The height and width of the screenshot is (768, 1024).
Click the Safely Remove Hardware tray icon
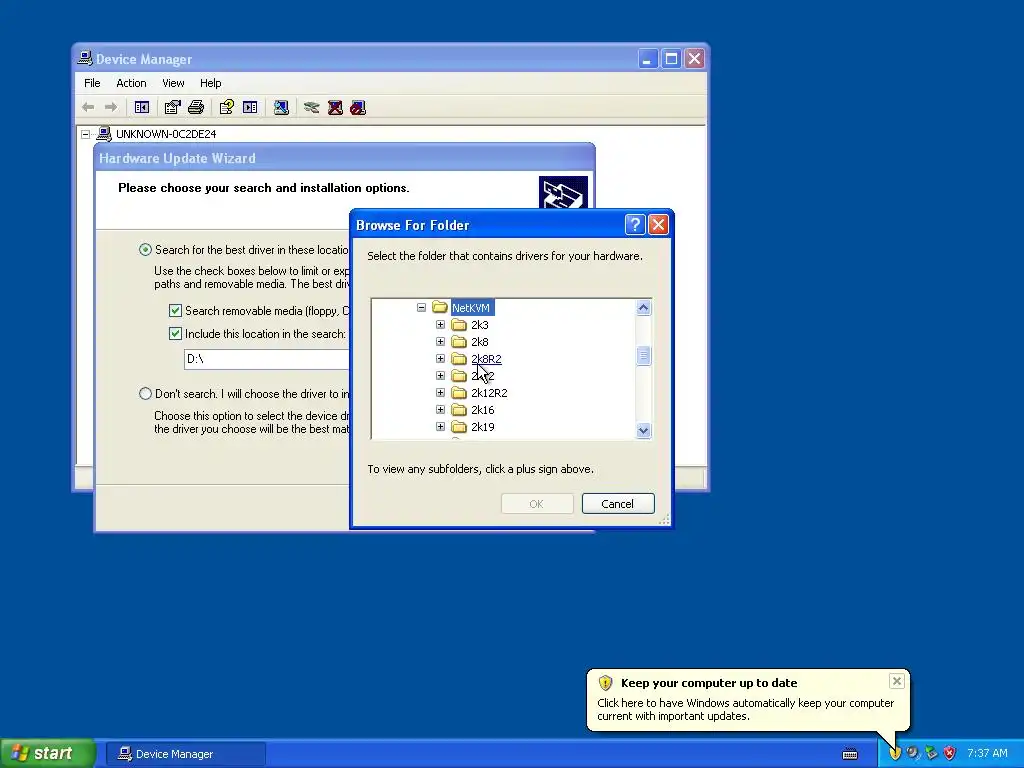[931, 753]
